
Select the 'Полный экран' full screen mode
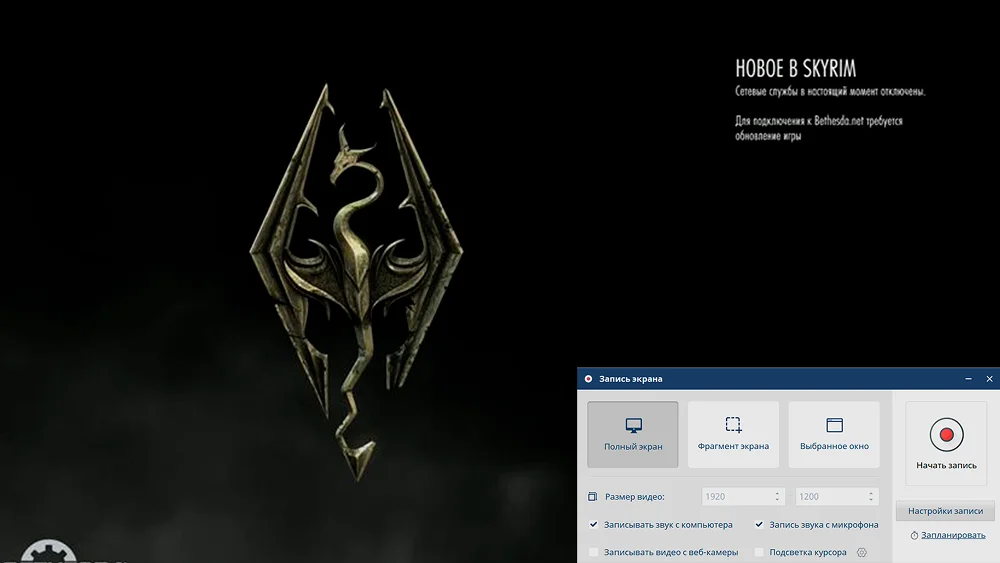point(632,434)
